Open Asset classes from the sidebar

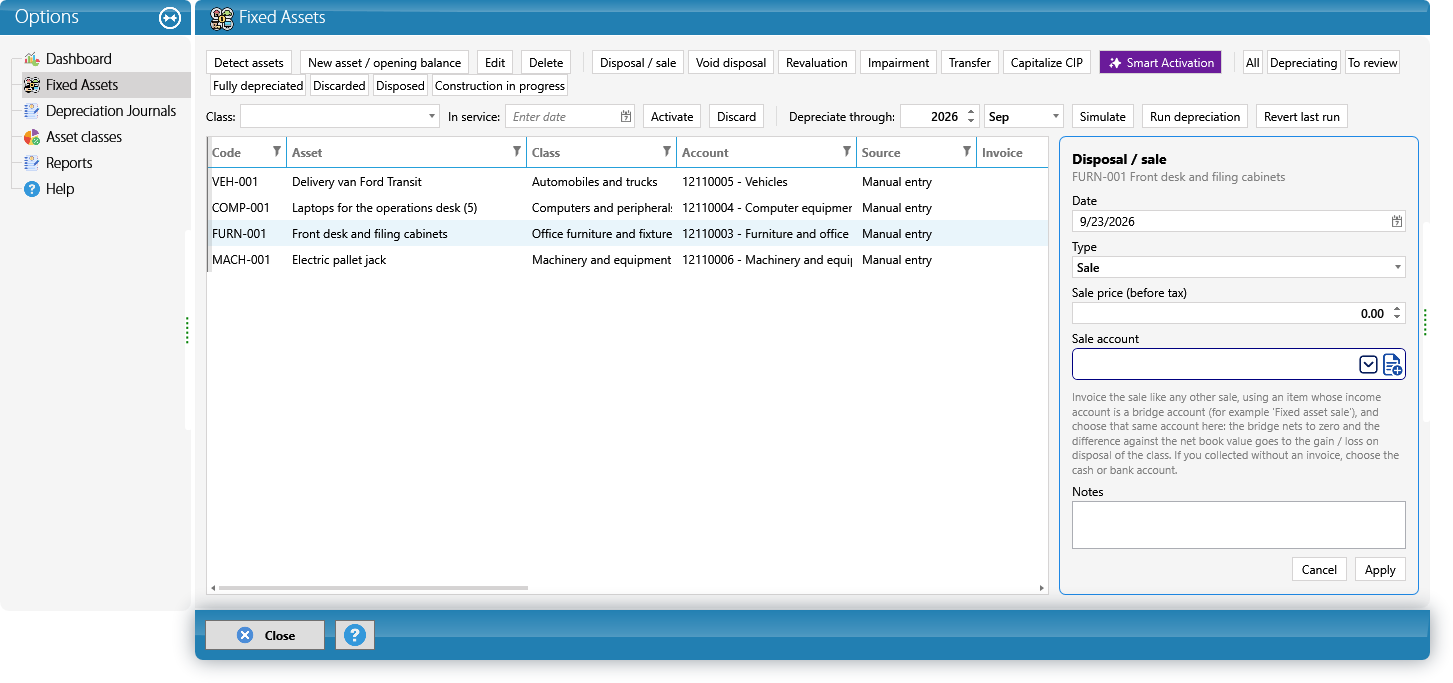click(84, 137)
